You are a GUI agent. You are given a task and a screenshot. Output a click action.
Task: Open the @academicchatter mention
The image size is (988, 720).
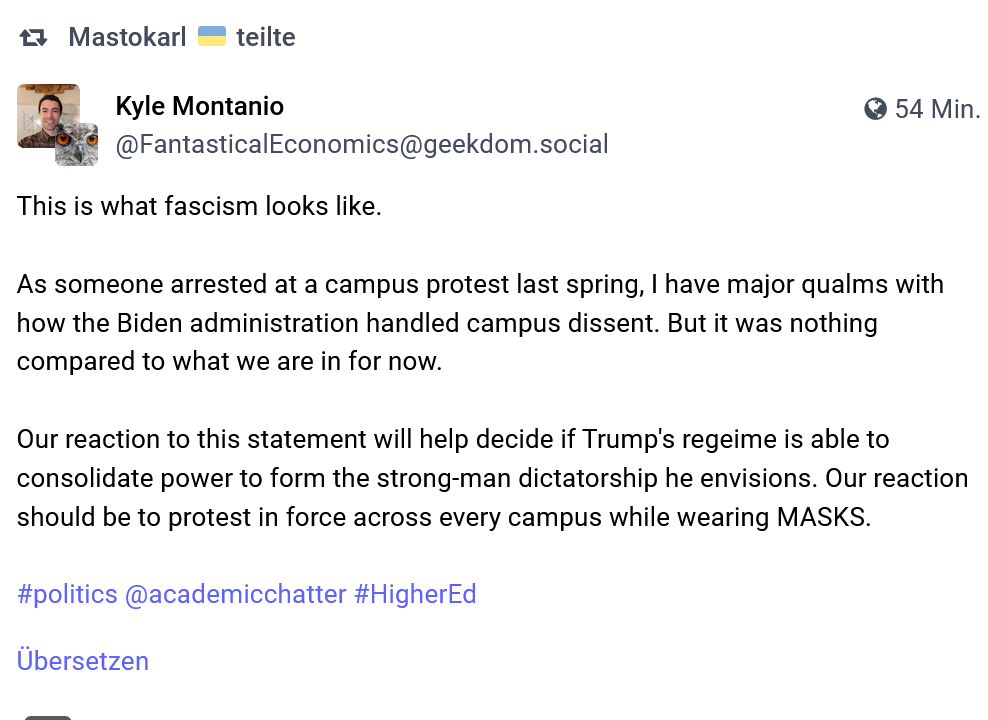(x=236, y=594)
